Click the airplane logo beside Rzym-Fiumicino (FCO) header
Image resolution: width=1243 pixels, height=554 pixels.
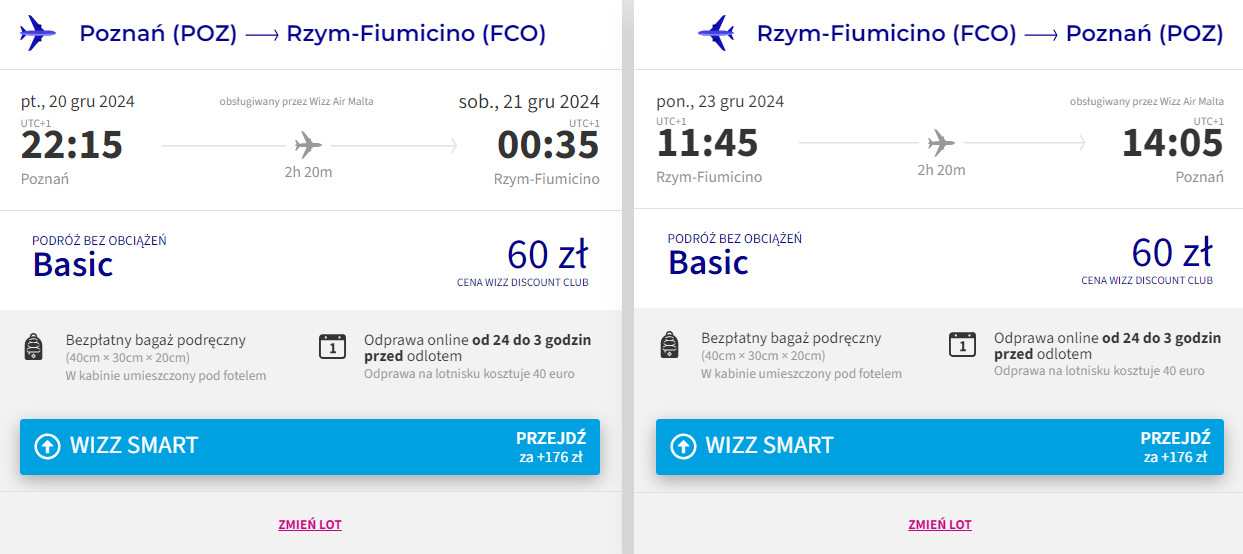click(x=716, y=33)
